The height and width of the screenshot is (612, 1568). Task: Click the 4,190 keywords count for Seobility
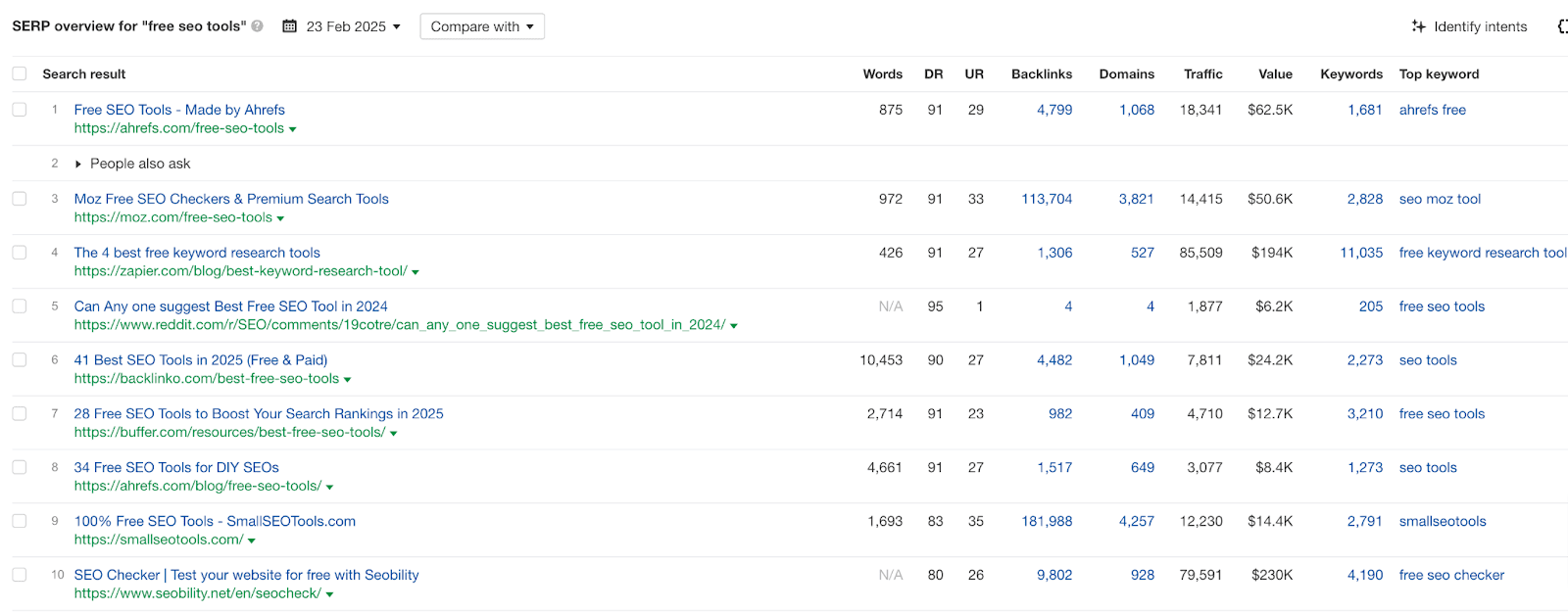[x=1365, y=575]
